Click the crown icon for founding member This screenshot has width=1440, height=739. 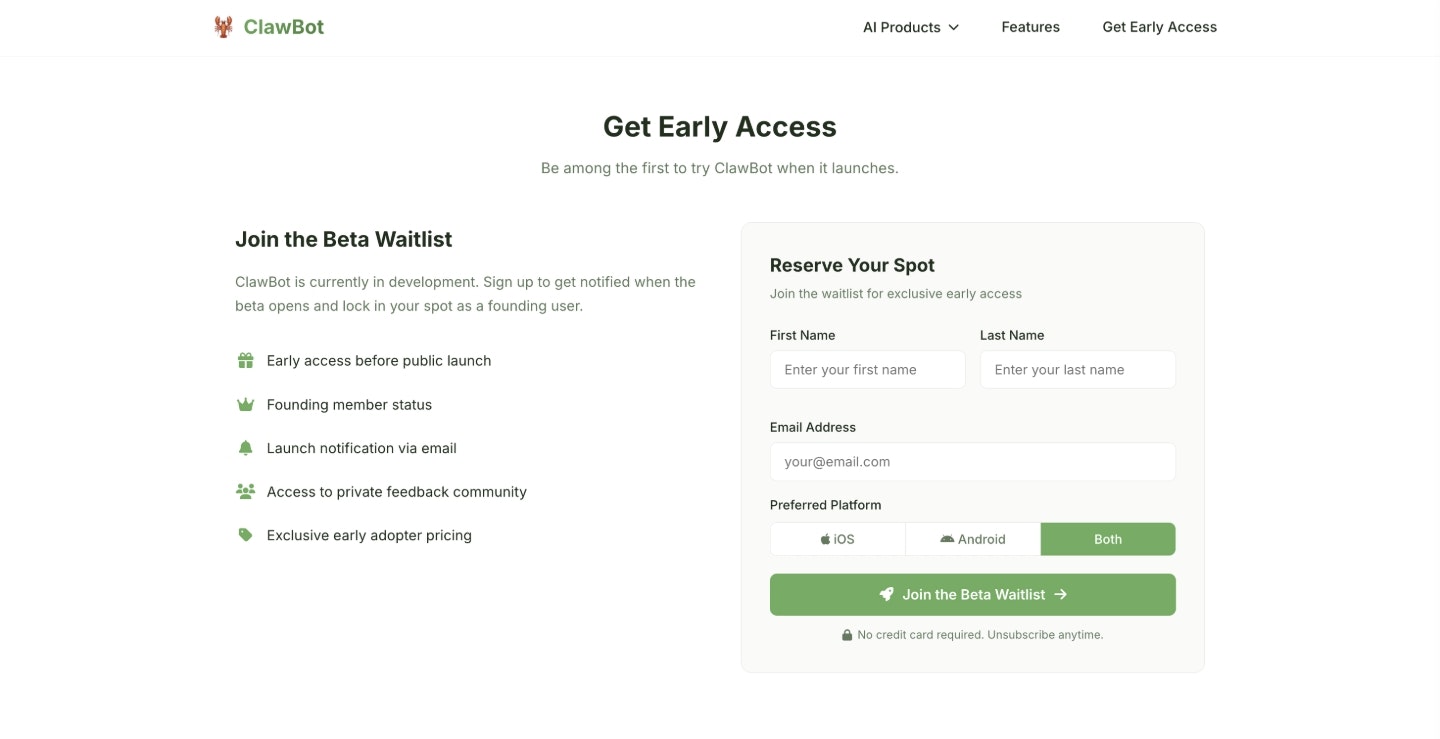(x=245, y=405)
